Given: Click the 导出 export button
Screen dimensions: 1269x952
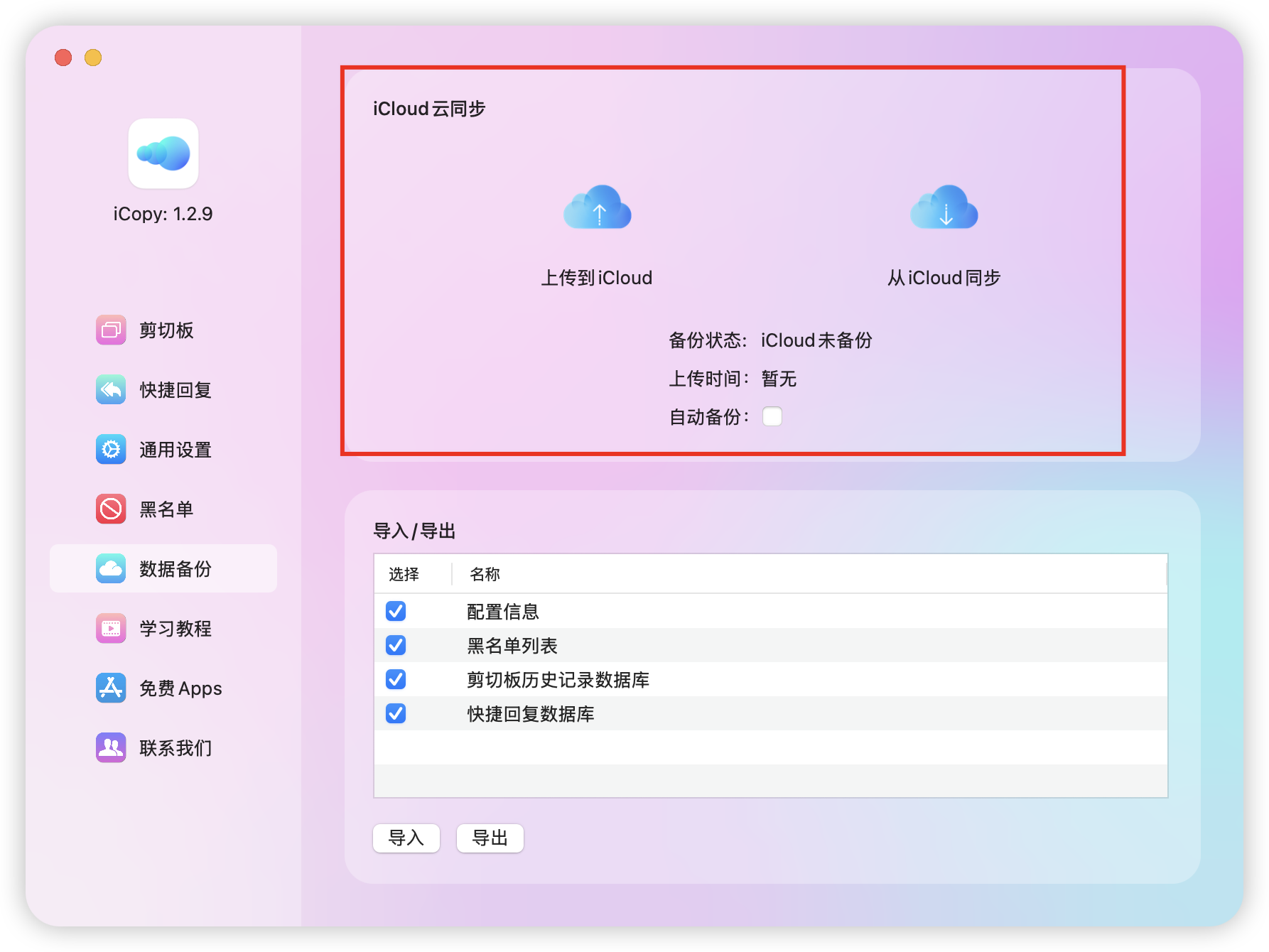Looking at the screenshot, I should click(x=490, y=838).
